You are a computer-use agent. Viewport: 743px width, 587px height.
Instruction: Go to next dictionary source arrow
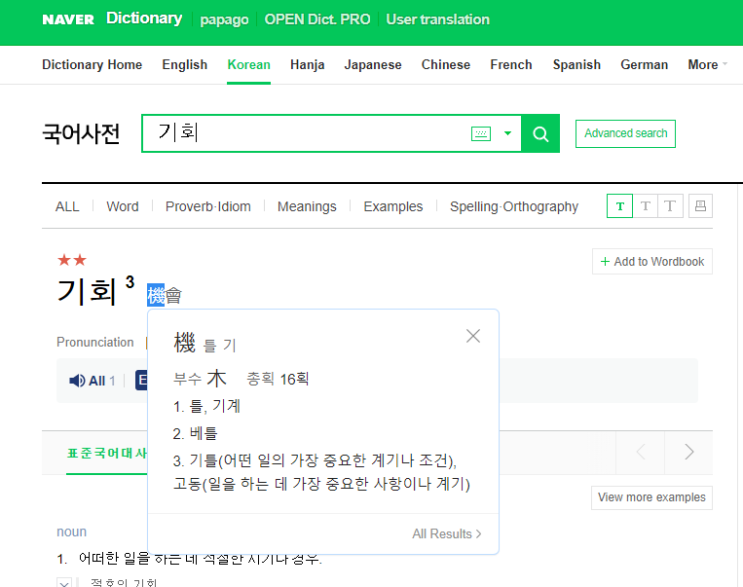(x=689, y=452)
